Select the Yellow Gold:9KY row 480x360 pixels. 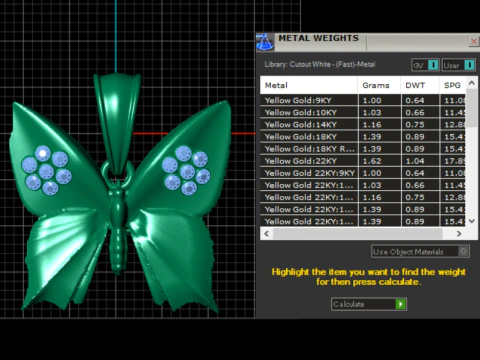click(363, 100)
